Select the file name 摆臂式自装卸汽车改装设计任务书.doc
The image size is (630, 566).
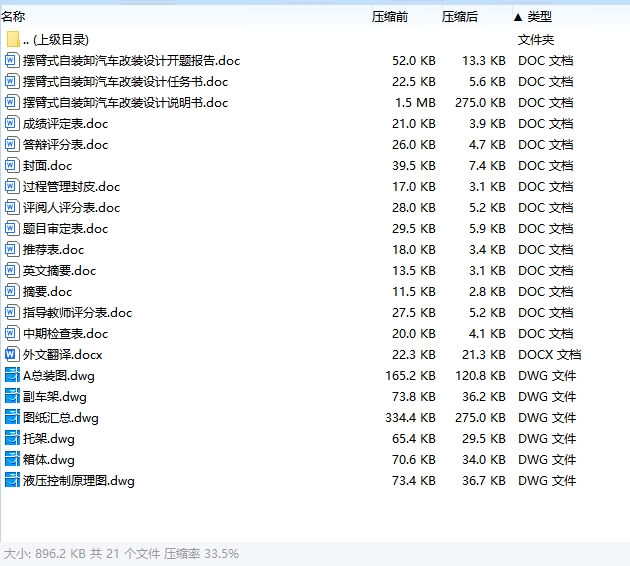[x=125, y=82]
